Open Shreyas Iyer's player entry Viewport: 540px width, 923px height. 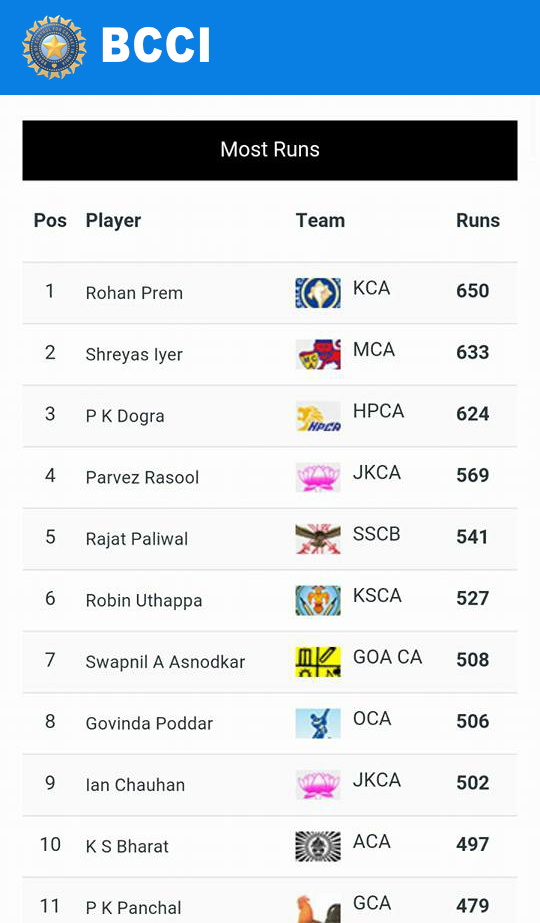coord(134,354)
